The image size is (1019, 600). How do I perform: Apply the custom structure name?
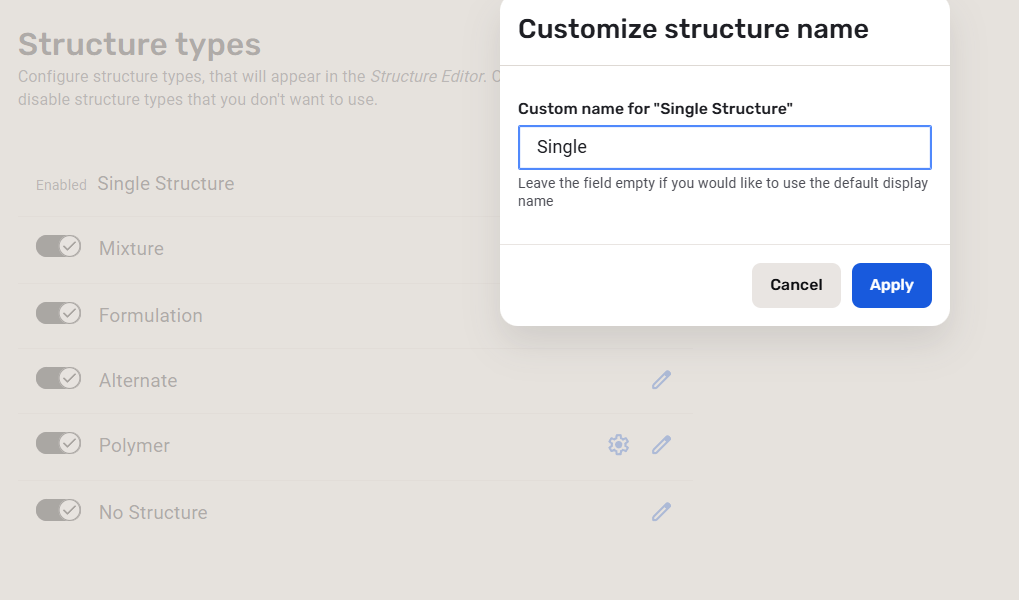tap(891, 285)
